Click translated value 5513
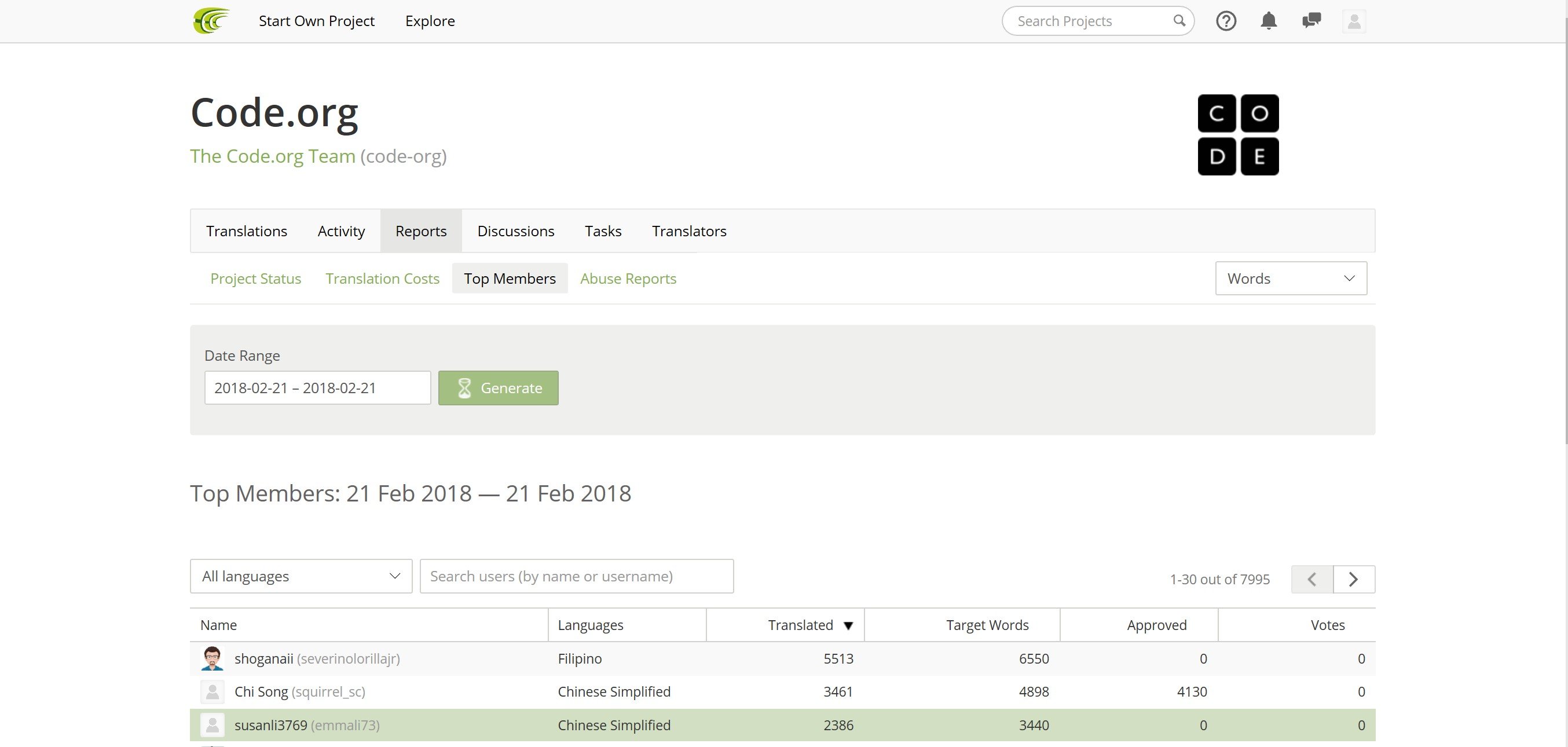 coord(838,659)
